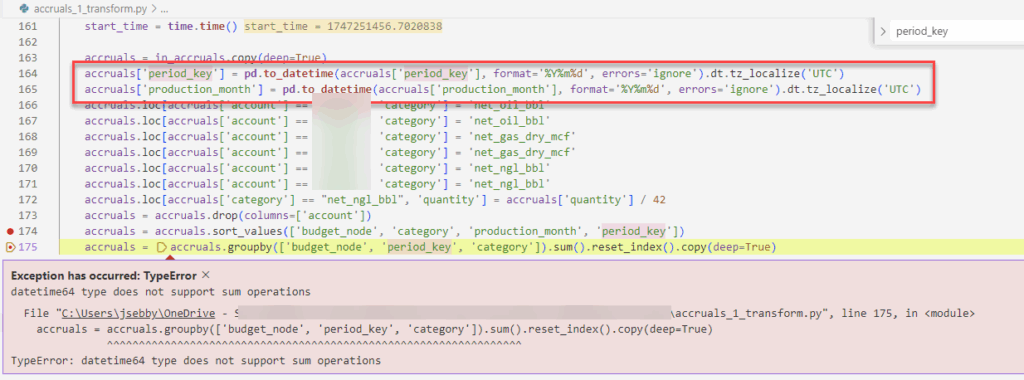Click line number 168 in gutter
The image size is (1024, 380).
[28, 136]
